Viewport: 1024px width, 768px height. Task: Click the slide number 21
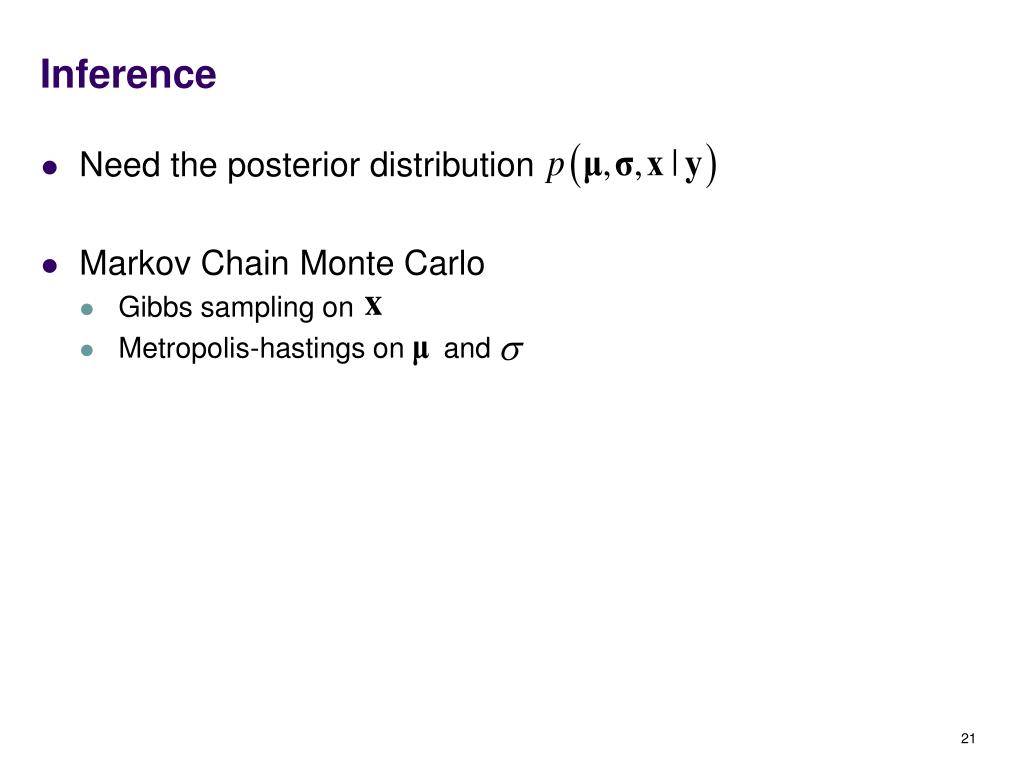(968, 739)
